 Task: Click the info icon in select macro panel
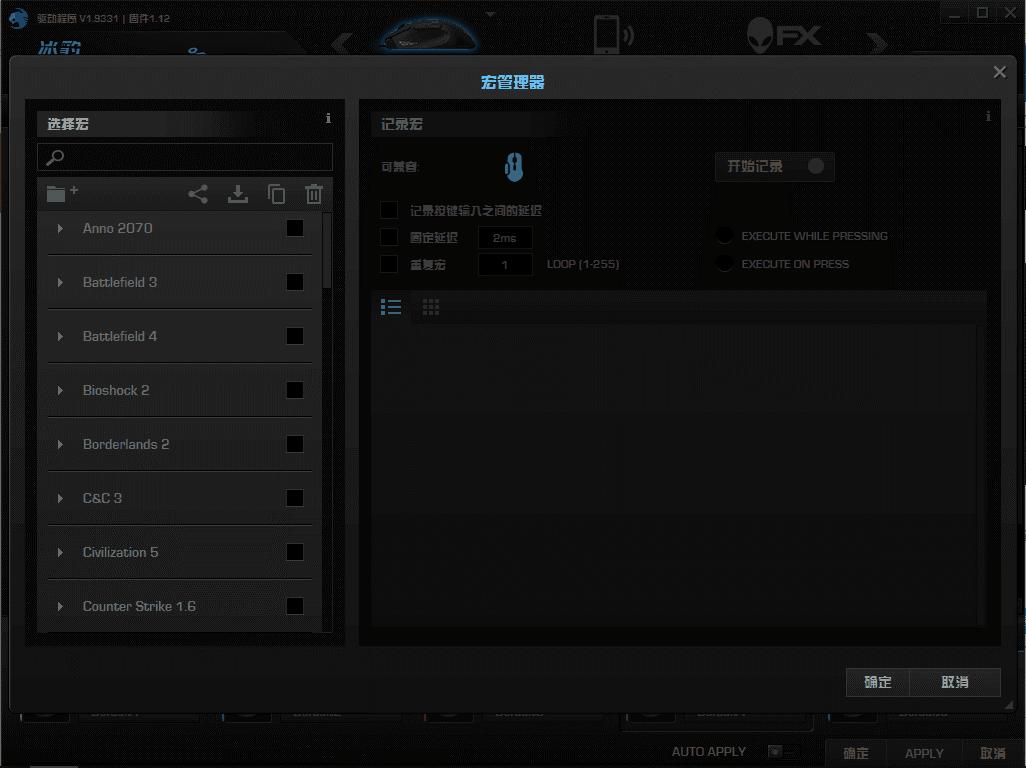328,118
